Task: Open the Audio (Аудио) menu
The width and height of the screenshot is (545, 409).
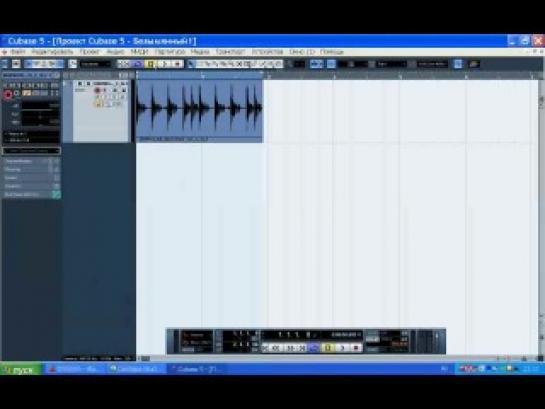Action: (x=115, y=52)
